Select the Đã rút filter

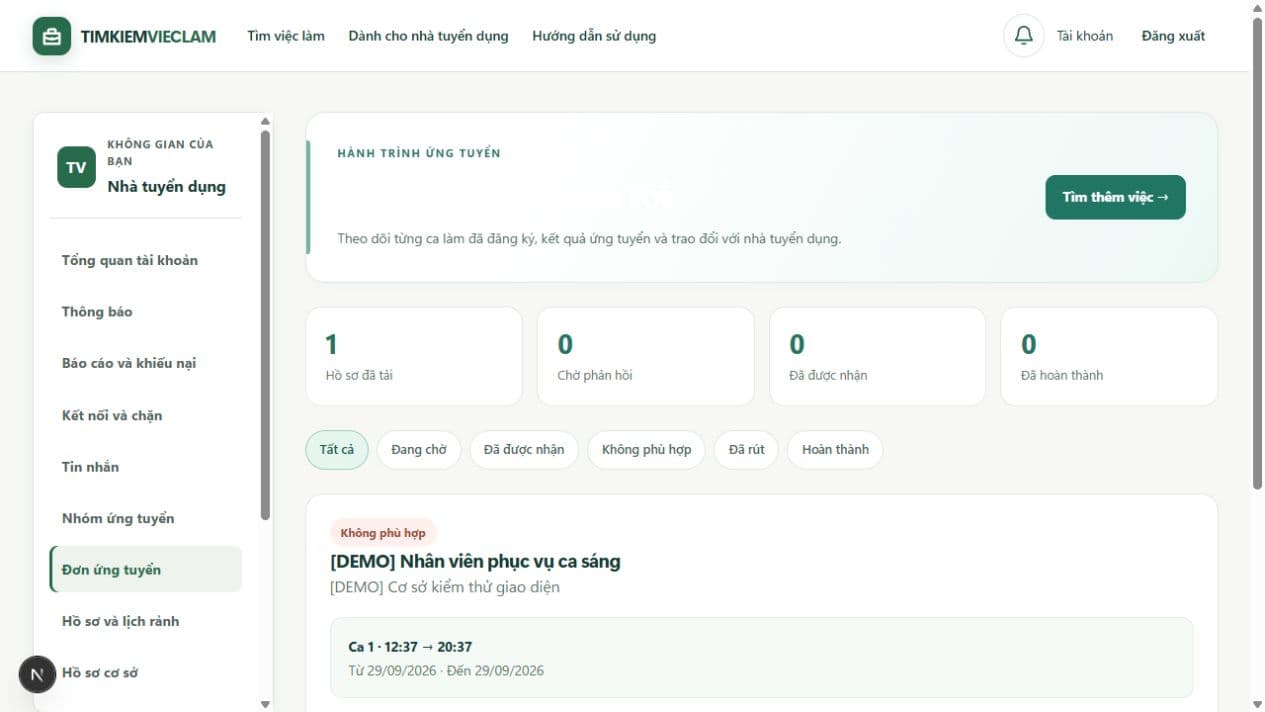746,450
